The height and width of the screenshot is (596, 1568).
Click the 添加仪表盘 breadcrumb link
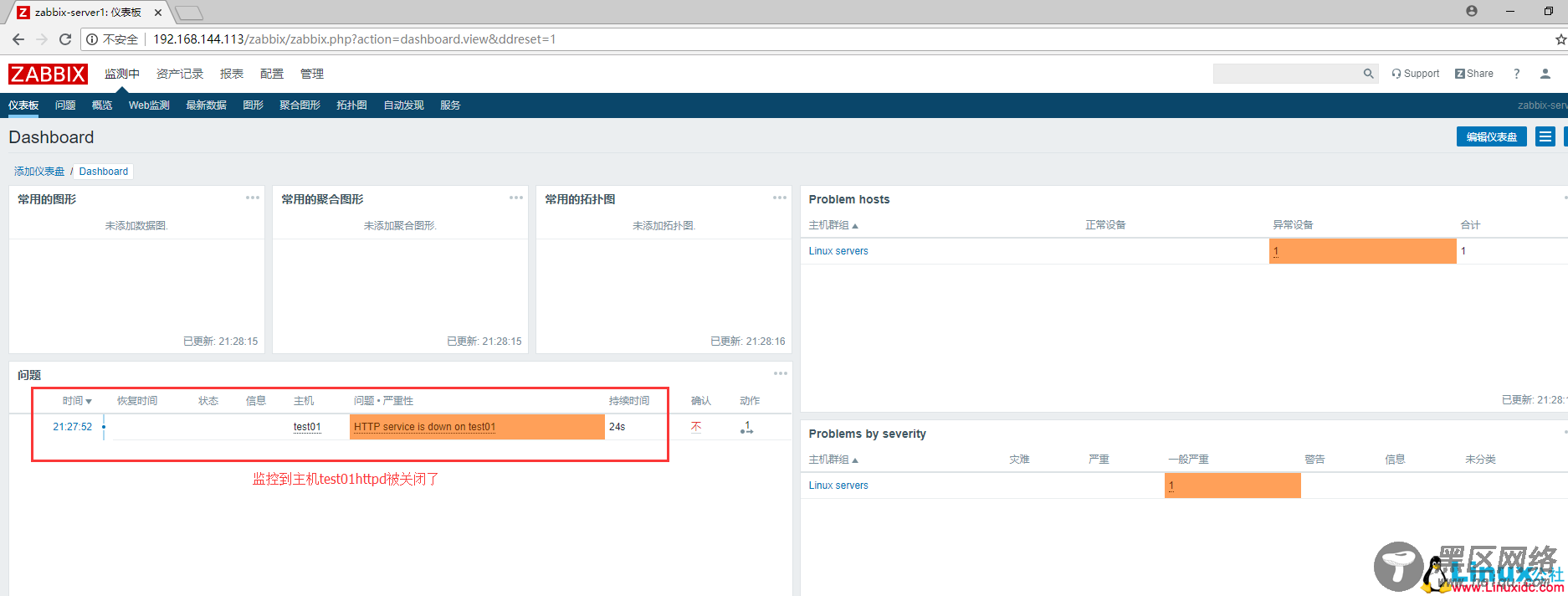(x=39, y=172)
